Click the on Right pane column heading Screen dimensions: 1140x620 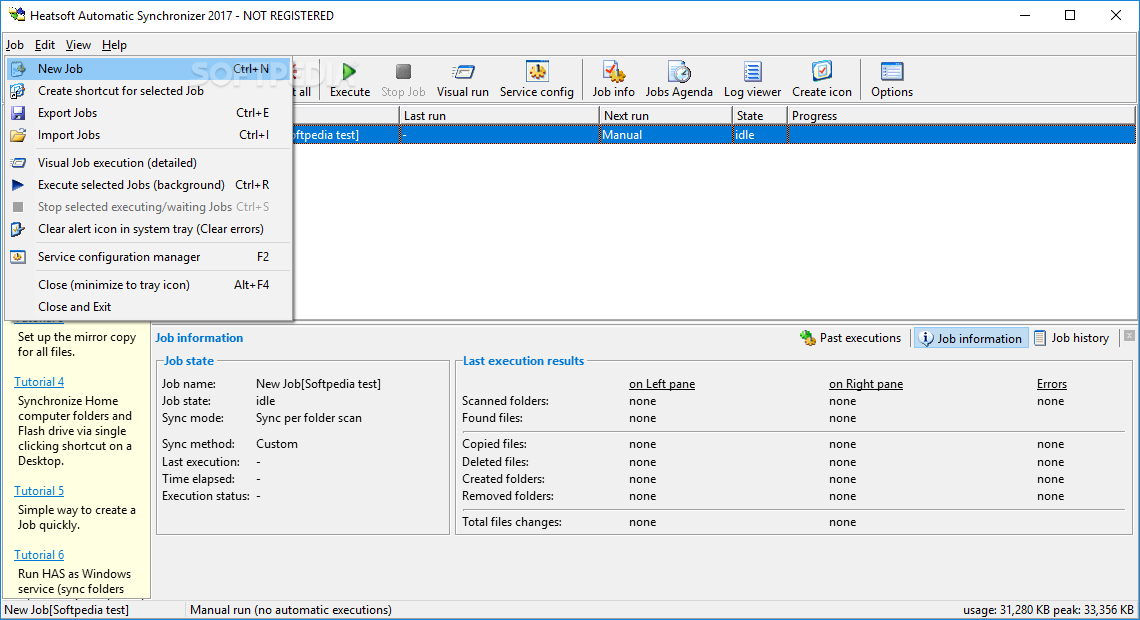(x=866, y=384)
